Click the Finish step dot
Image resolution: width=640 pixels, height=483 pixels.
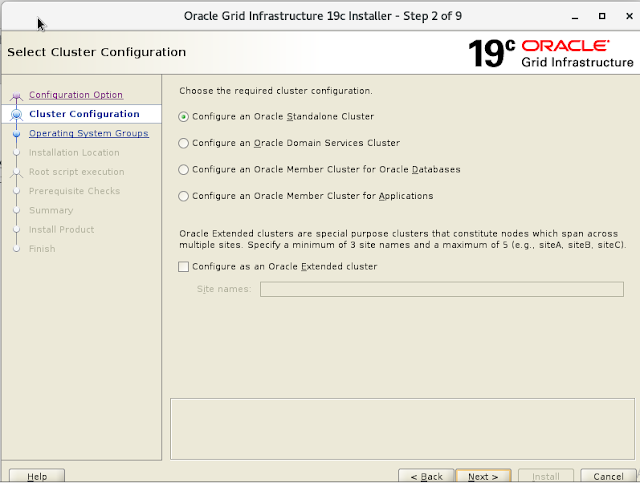point(16,249)
